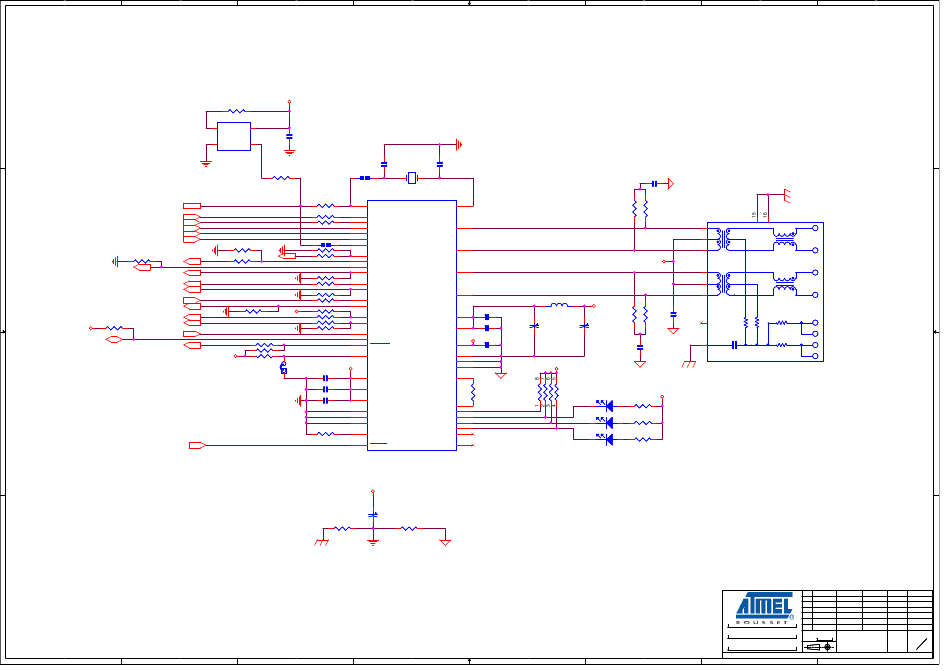This screenshot has height=671, width=950.
Task: Click the Atmel logo in the title block
Action: point(764,607)
